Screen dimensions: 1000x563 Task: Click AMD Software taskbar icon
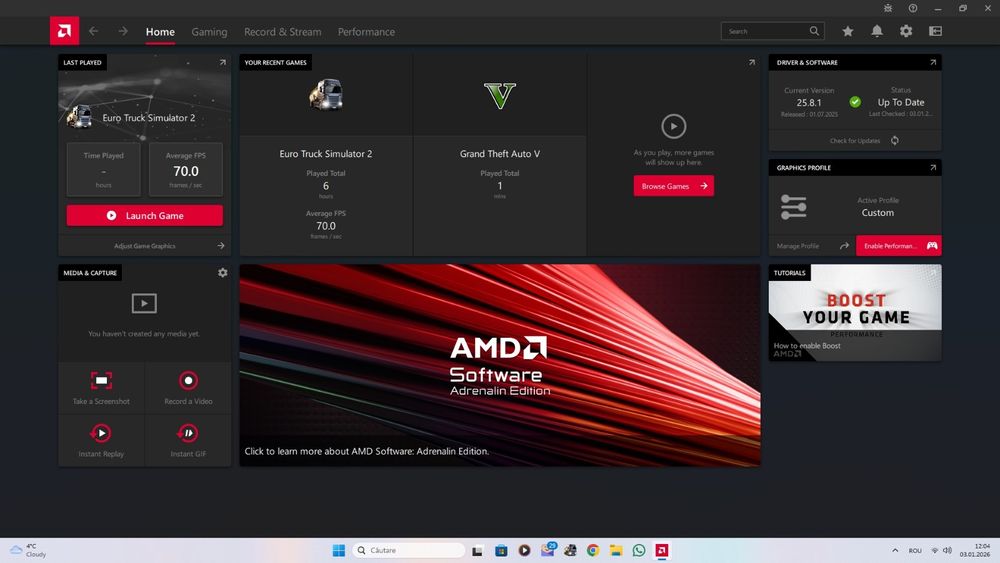(x=662, y=550)
